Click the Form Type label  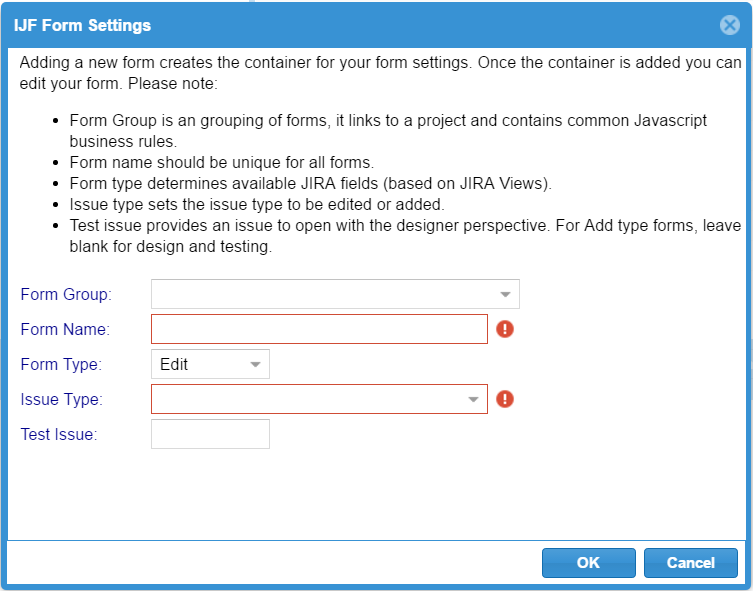coord(61,364)
